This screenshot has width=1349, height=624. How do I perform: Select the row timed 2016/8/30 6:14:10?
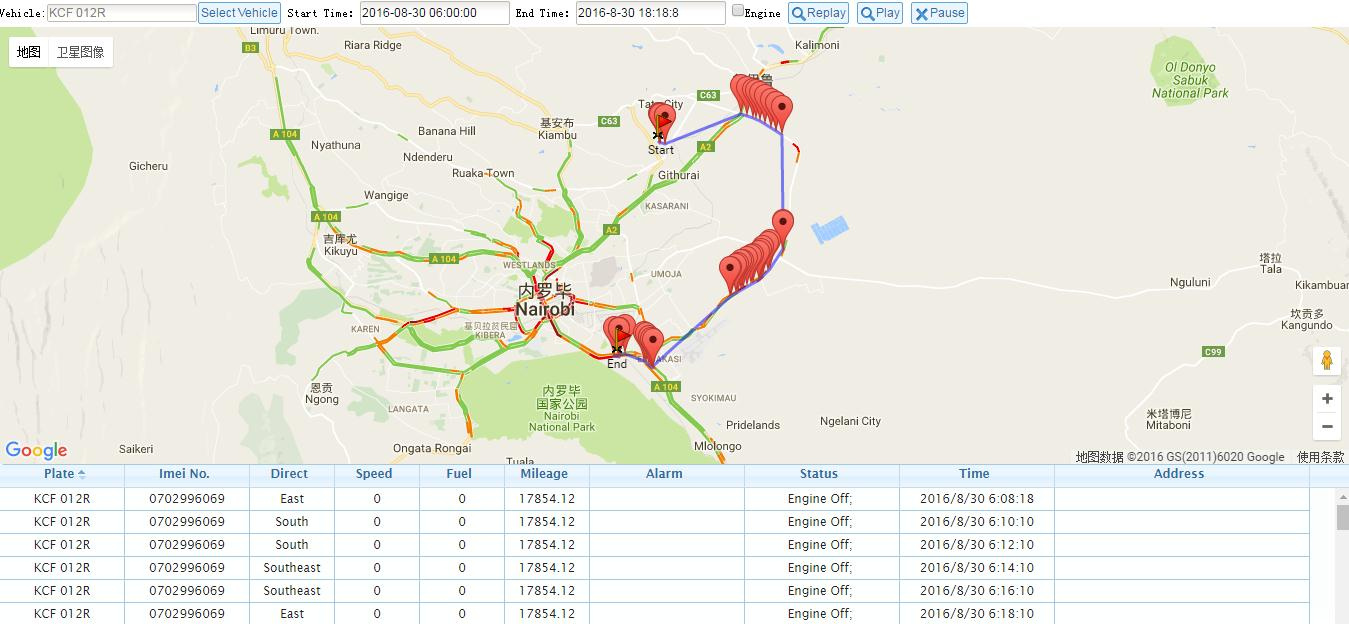(655, 568)
